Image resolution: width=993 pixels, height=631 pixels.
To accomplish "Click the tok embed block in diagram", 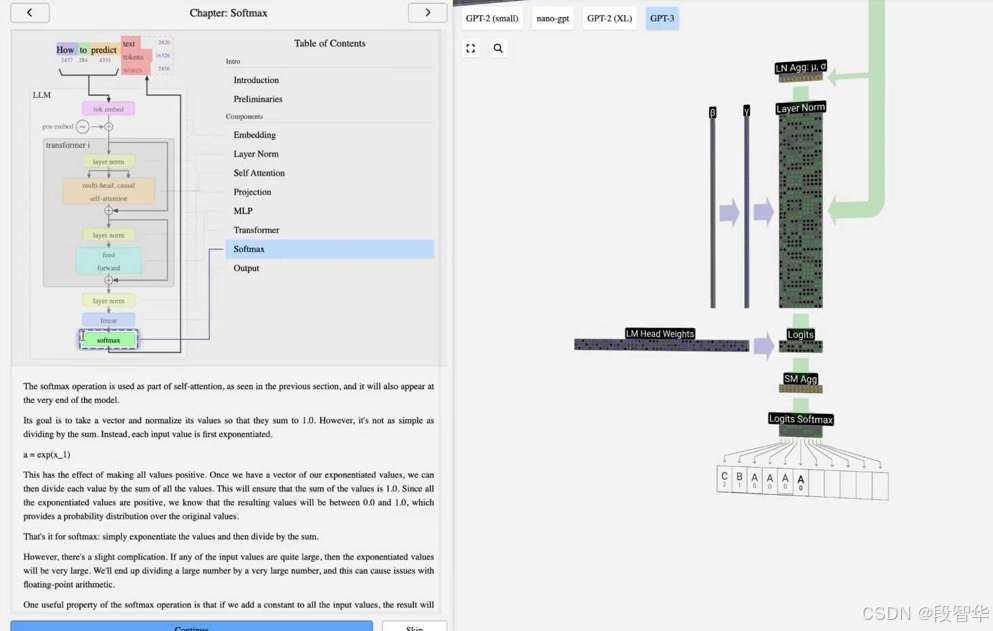I will (108, 109).
